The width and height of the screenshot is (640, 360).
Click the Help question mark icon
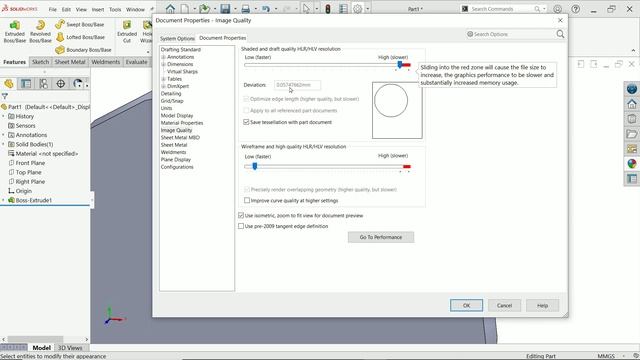576,9
